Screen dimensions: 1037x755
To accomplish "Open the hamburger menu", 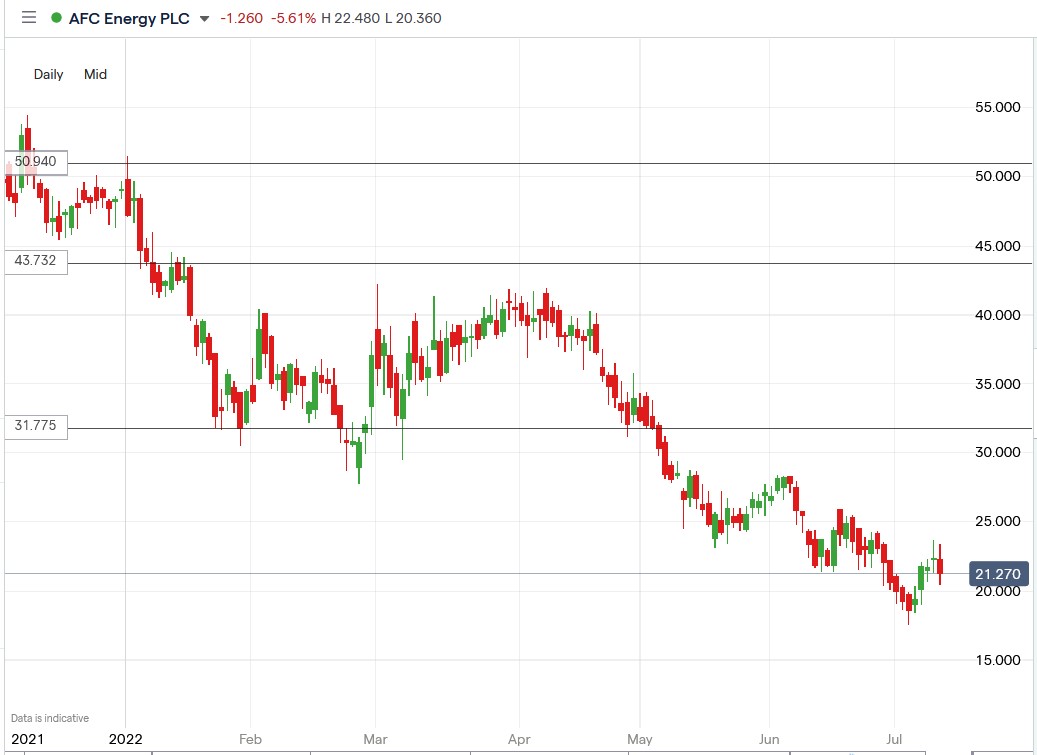I will click(x=29, y=17).
